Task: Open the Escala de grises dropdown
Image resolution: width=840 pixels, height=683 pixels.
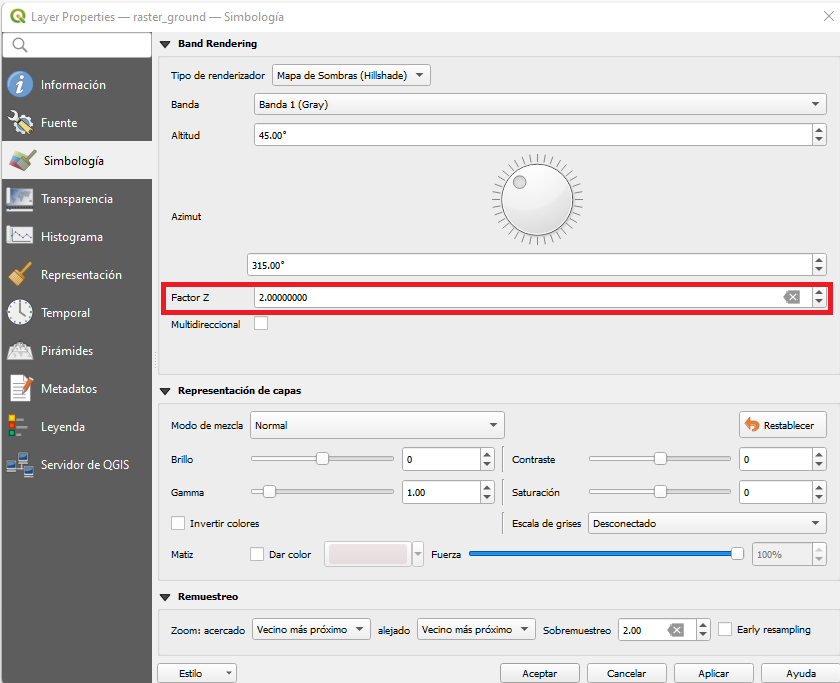Action: click(x=706, y=523)
